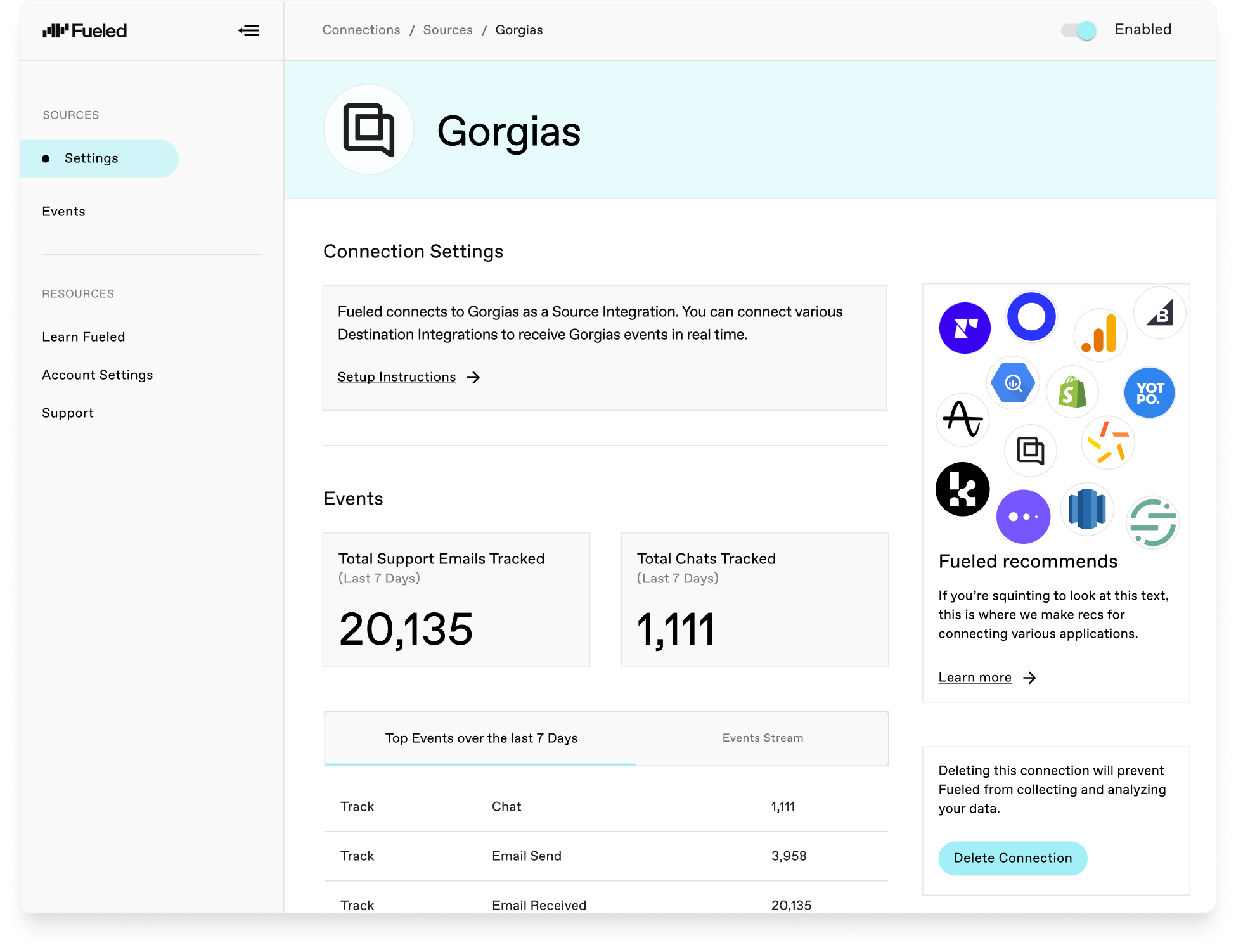This screenshot has width=1236, height=952.
Task: Click the Fueled recommends heading
Action: coord(1027,562)
